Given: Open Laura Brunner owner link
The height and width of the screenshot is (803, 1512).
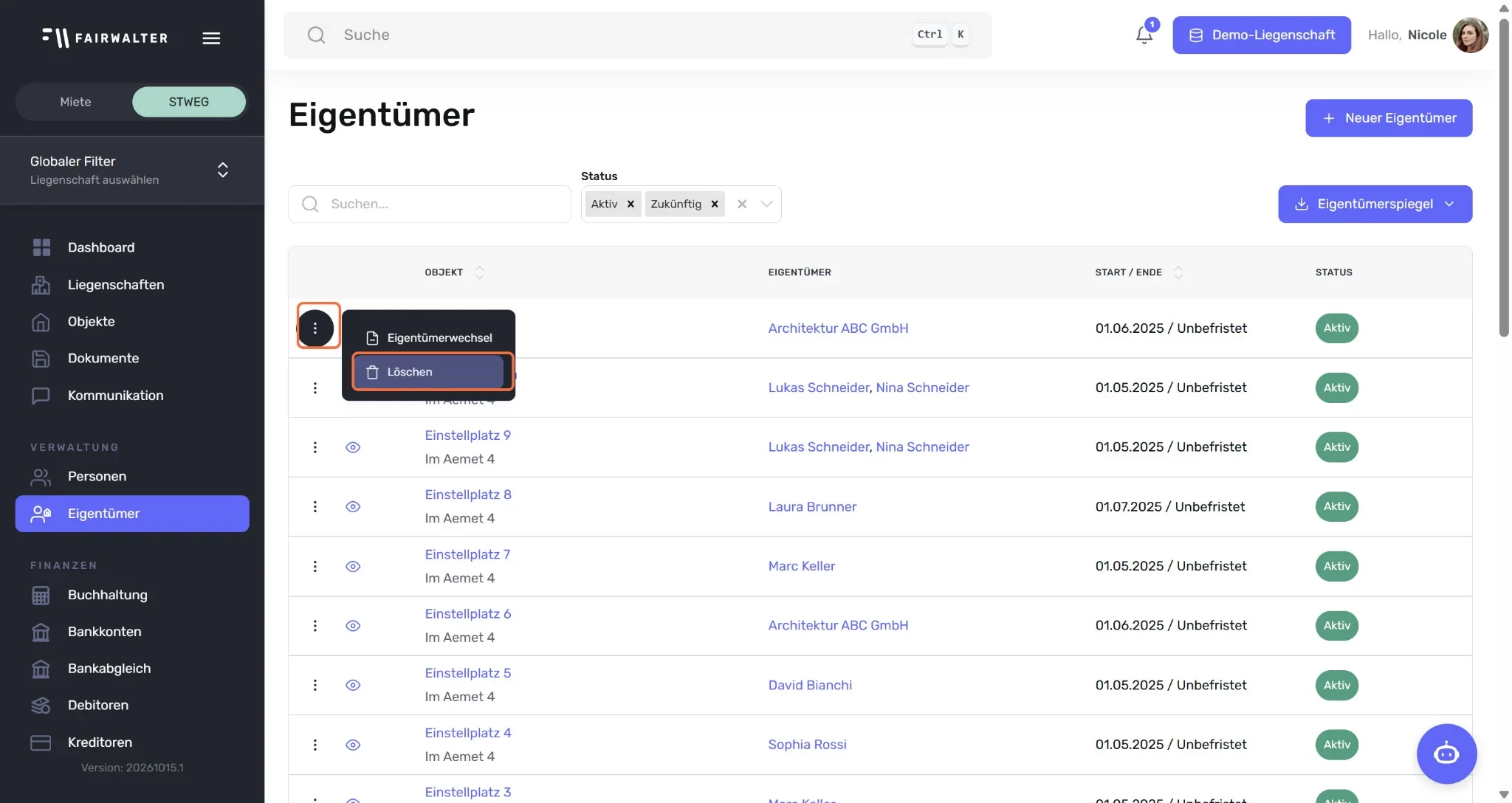Looking at the screenshot, I should point(812,506).
